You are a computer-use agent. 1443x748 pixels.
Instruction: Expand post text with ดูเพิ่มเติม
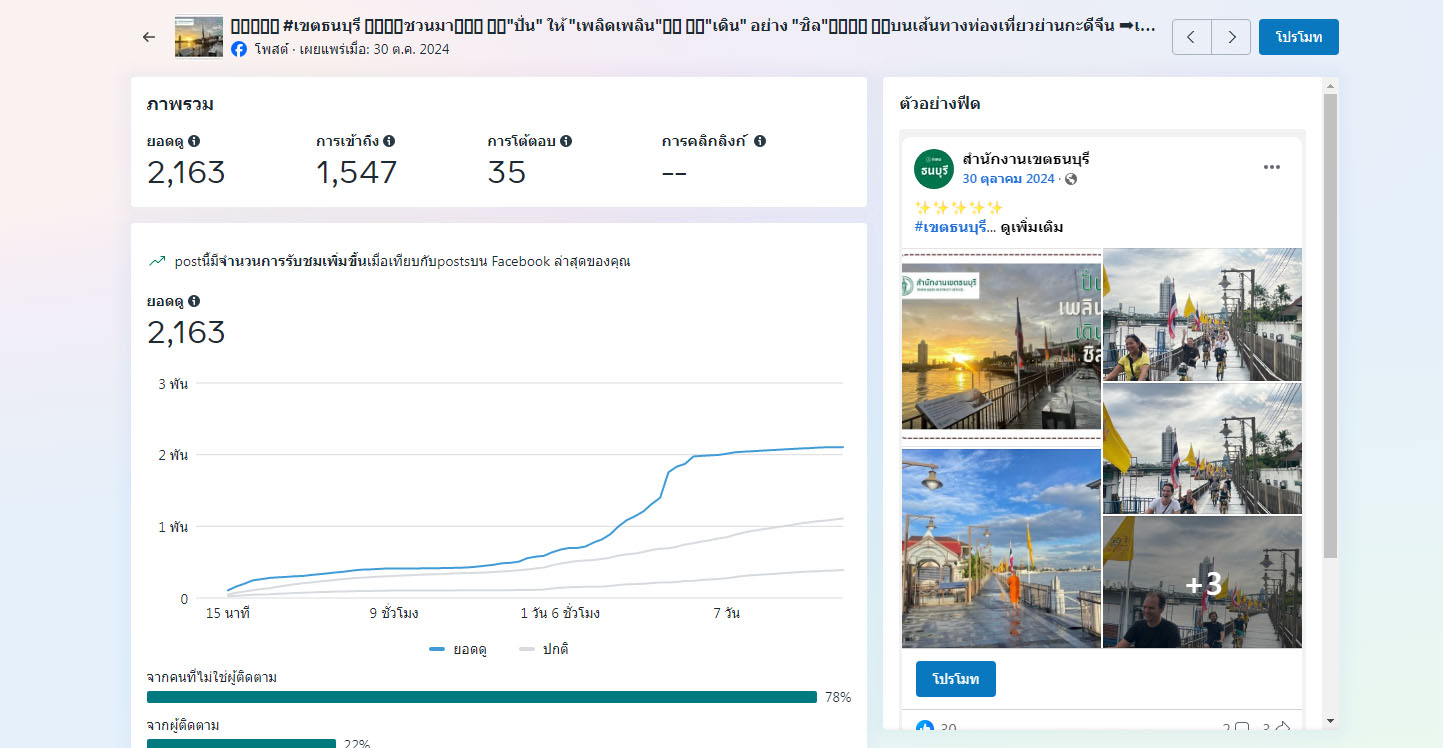(1032, 227)
